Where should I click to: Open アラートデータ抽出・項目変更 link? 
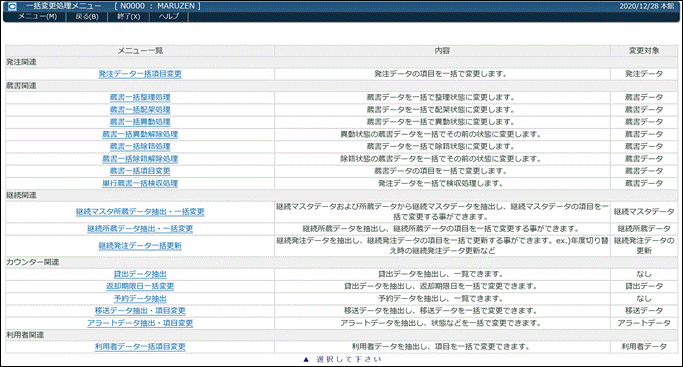point(140,323)
